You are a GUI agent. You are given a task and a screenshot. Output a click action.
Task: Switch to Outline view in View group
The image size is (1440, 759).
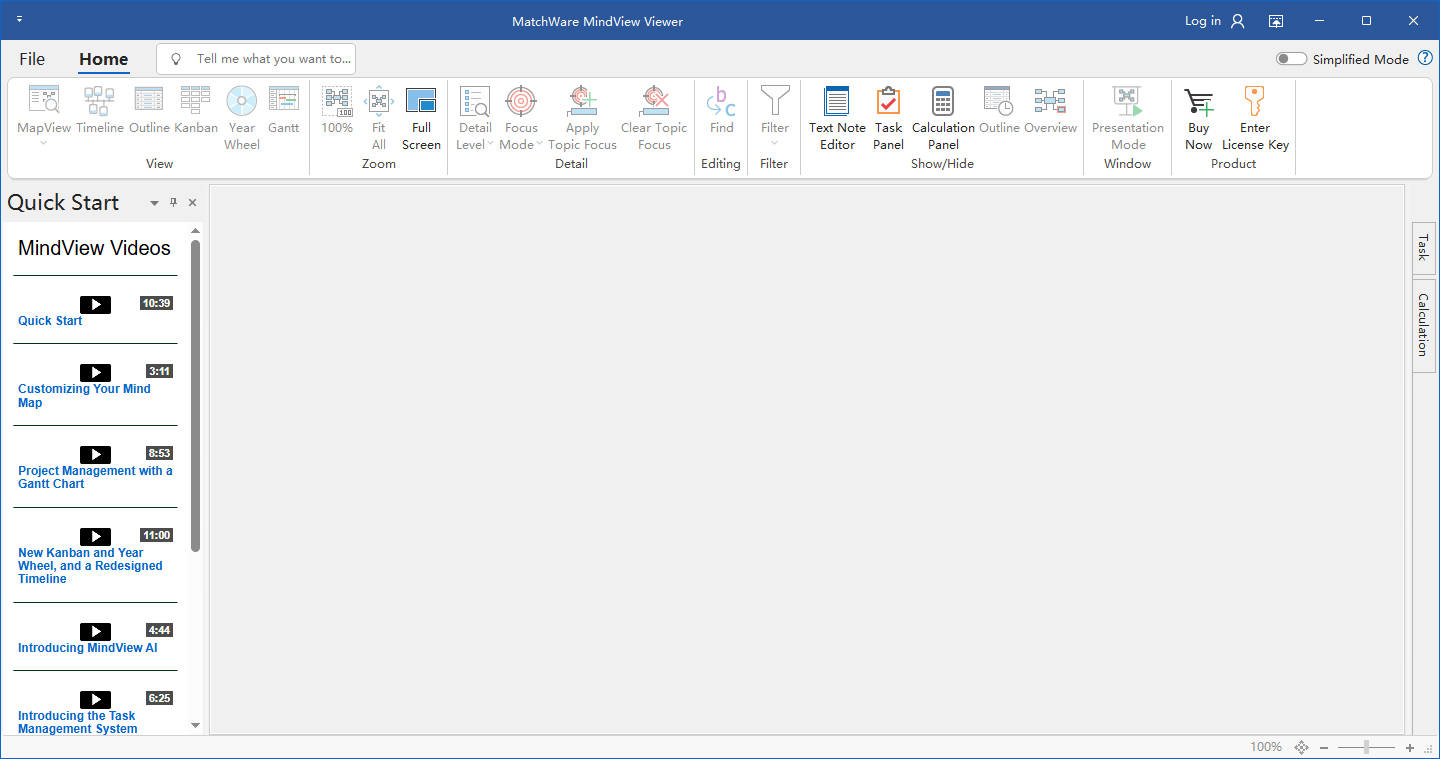(149, 110)
